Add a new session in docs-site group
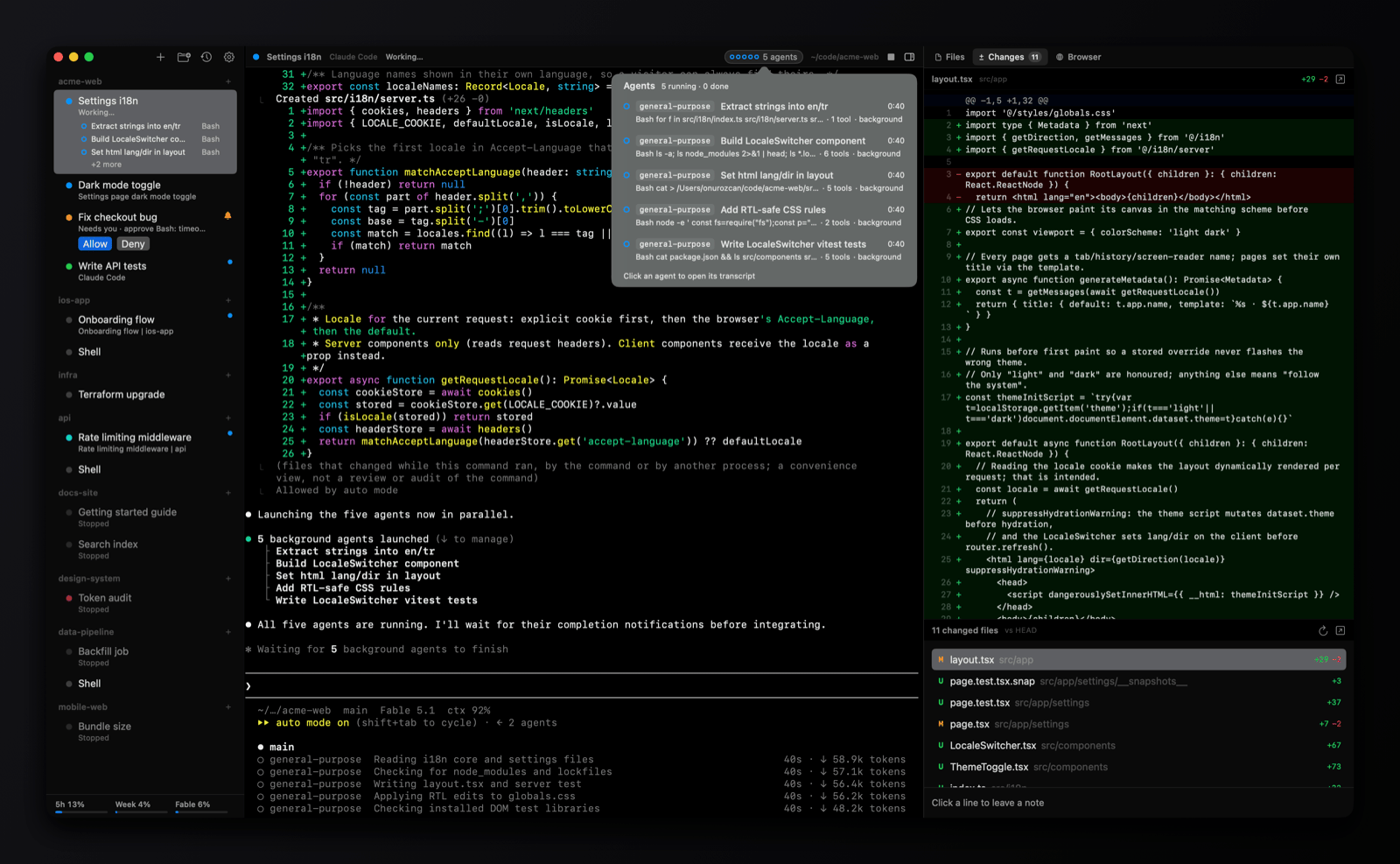Image resolution: width=1400 pixels, height=864 pixels. coord(228,493)
